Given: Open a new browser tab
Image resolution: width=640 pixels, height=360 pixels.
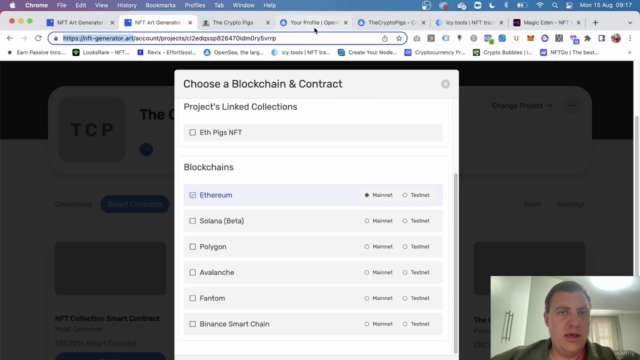Looking at the screenshot, I should coord(595,23).
